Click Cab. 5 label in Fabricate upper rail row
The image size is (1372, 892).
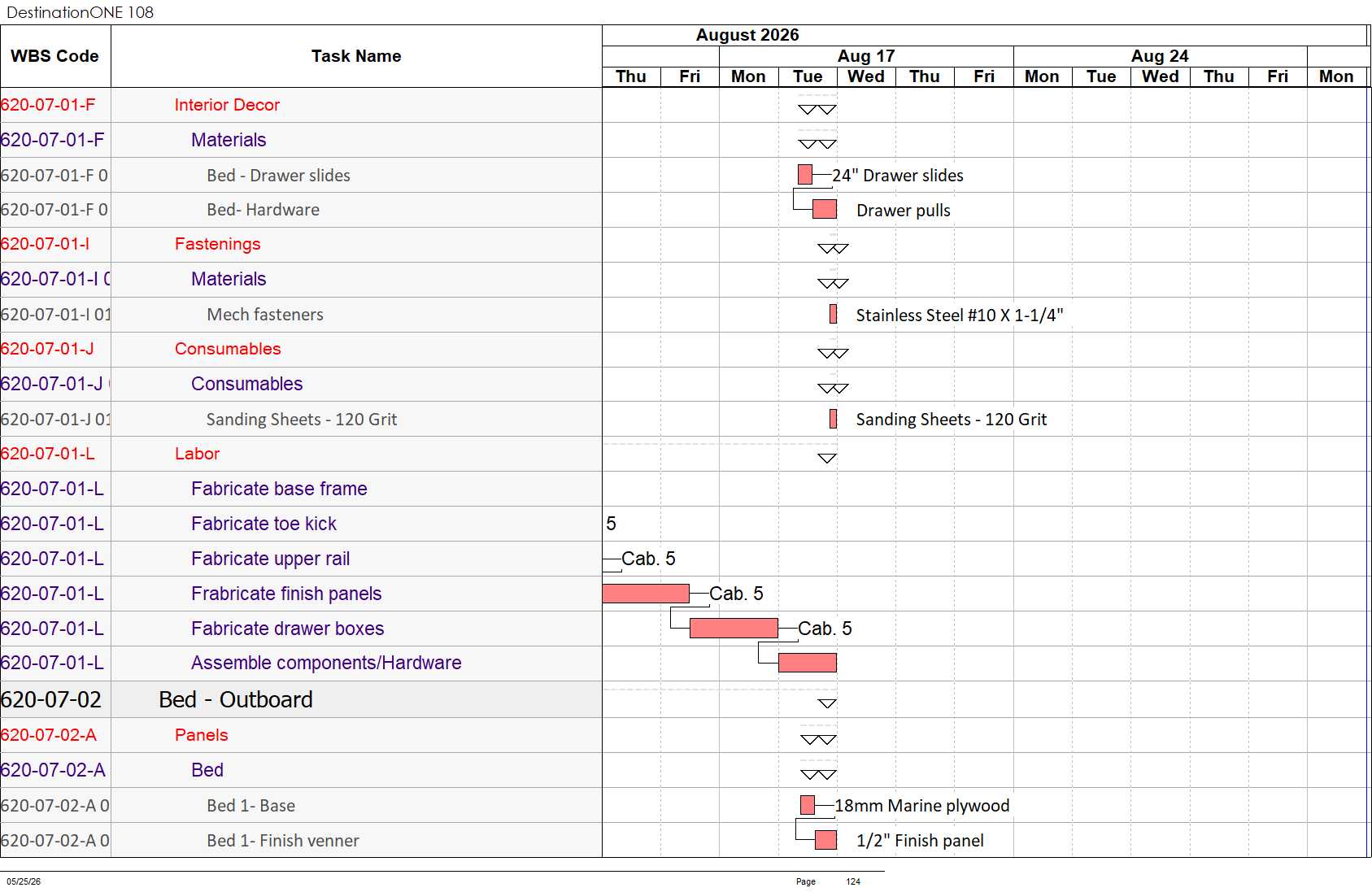click(648, 559)
